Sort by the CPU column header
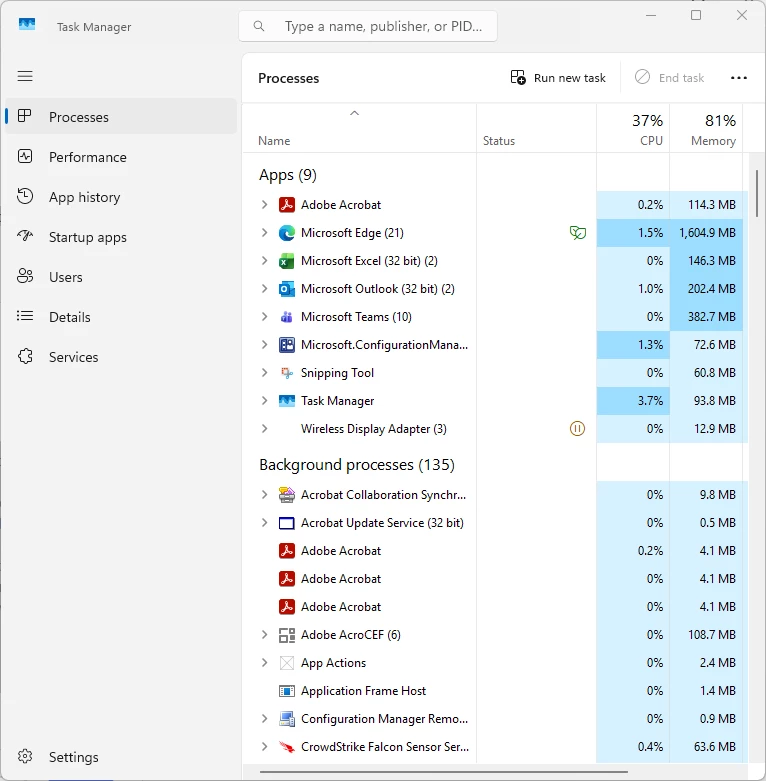Image resolution: width=766 pixels, height=781 pixels. [633, 129]
